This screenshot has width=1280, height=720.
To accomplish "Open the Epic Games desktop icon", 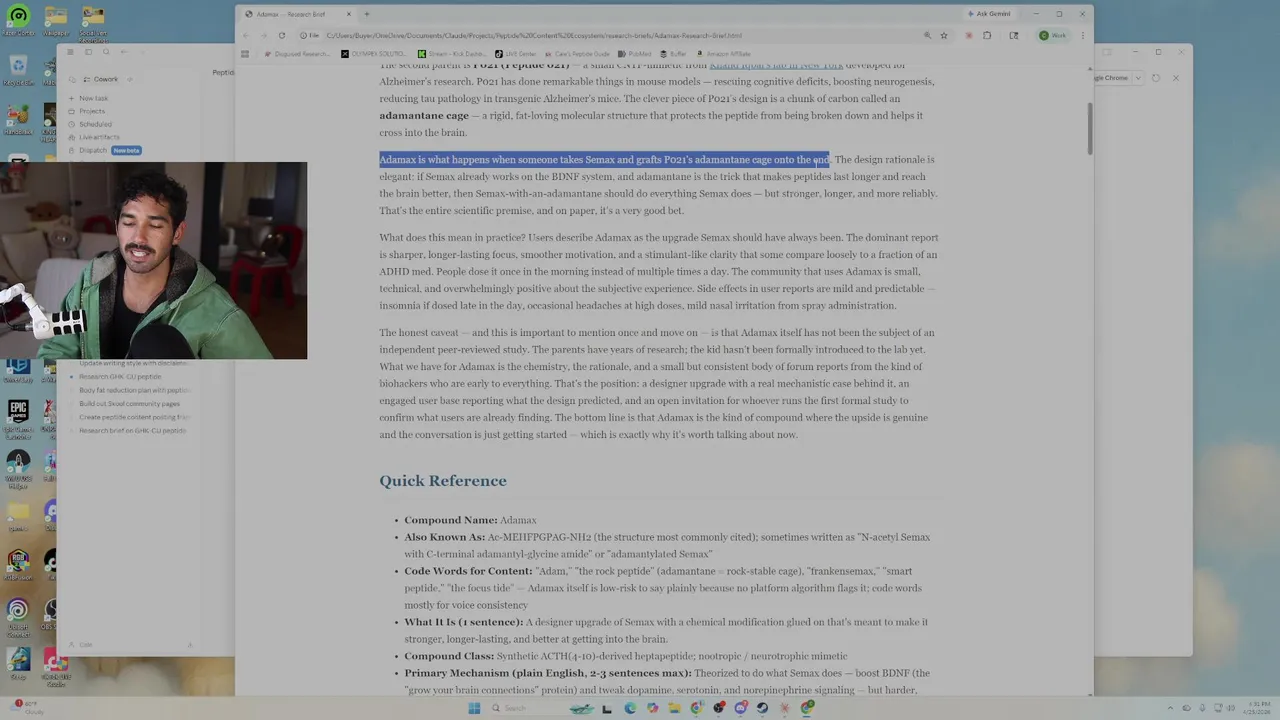I will [18, 418].
